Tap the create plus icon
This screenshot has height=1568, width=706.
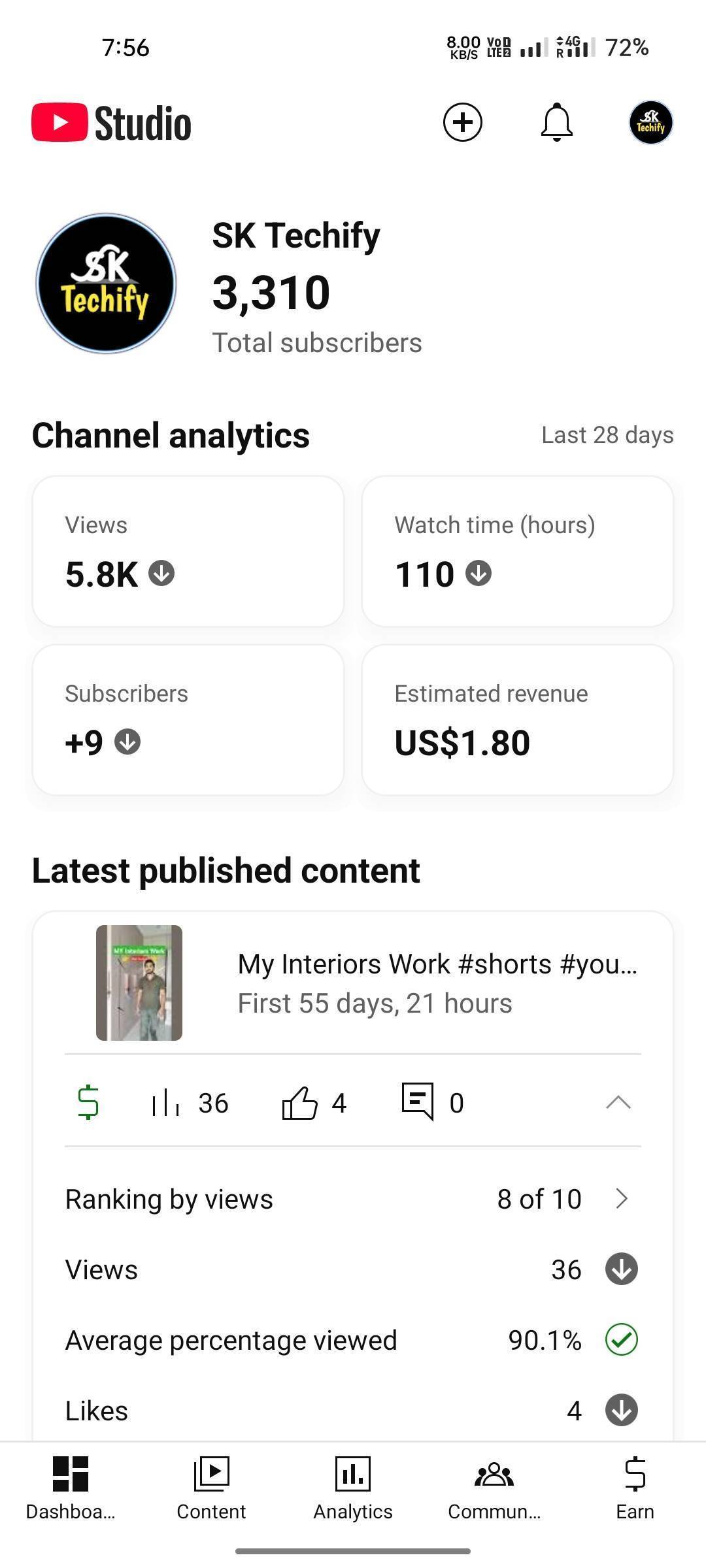click(x=462, y=122)
